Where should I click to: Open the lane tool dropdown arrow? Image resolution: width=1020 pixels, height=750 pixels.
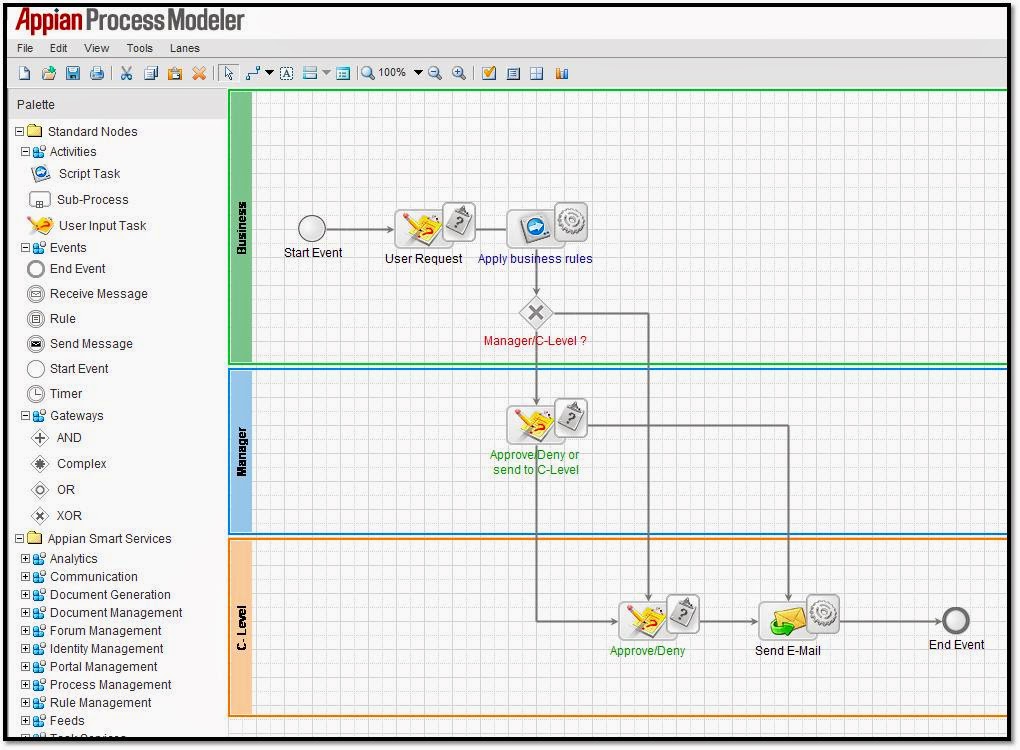click(x=327, y=73)
